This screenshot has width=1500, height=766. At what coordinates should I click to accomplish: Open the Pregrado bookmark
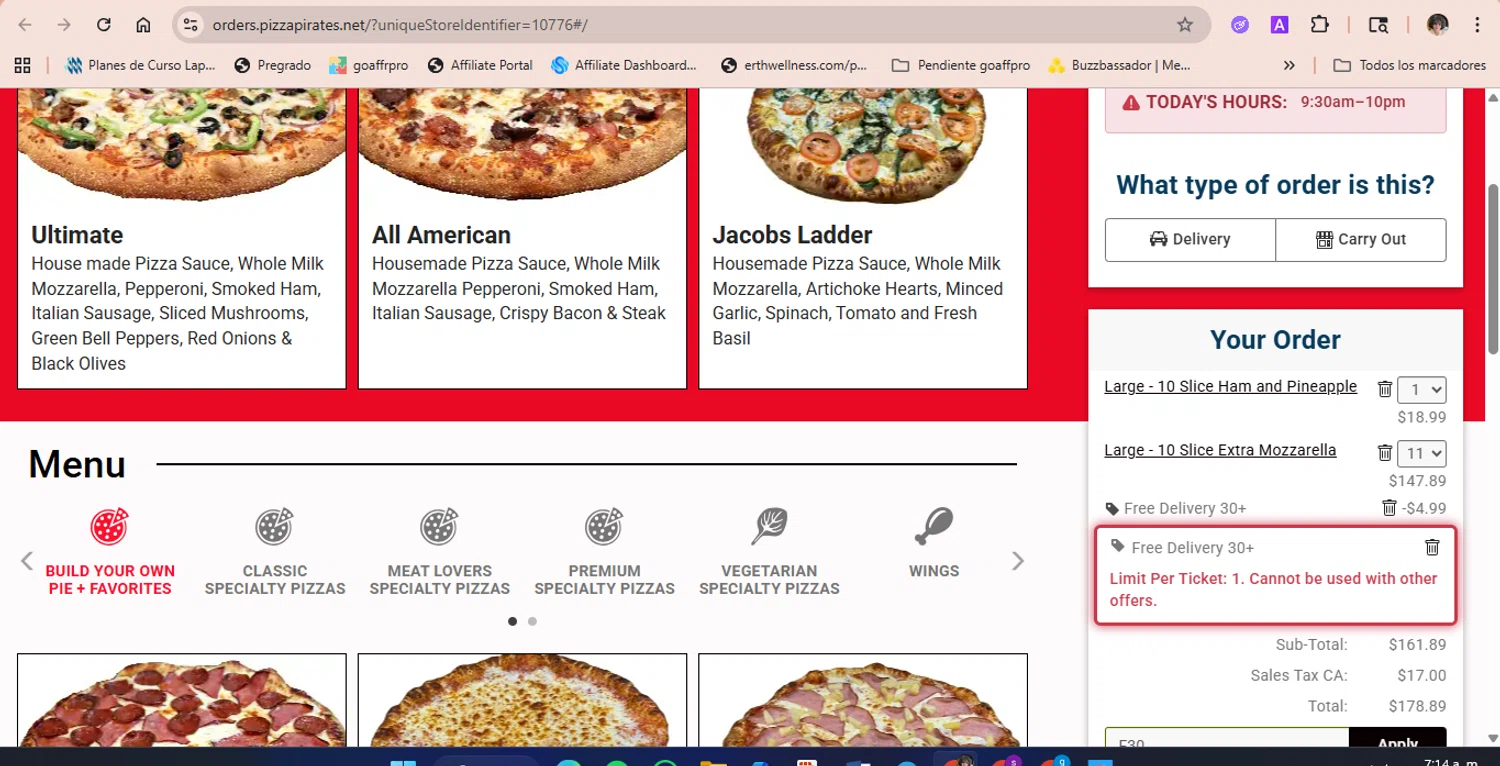[272, 65]
